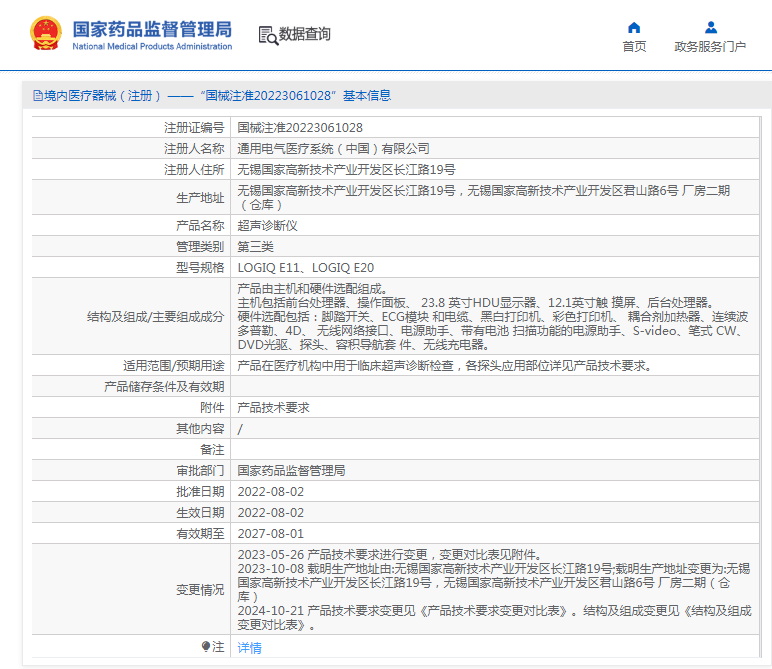The width and height of the screenshot is (772, 669).
Task: Open the 详情 link
Action: point(249,648)
